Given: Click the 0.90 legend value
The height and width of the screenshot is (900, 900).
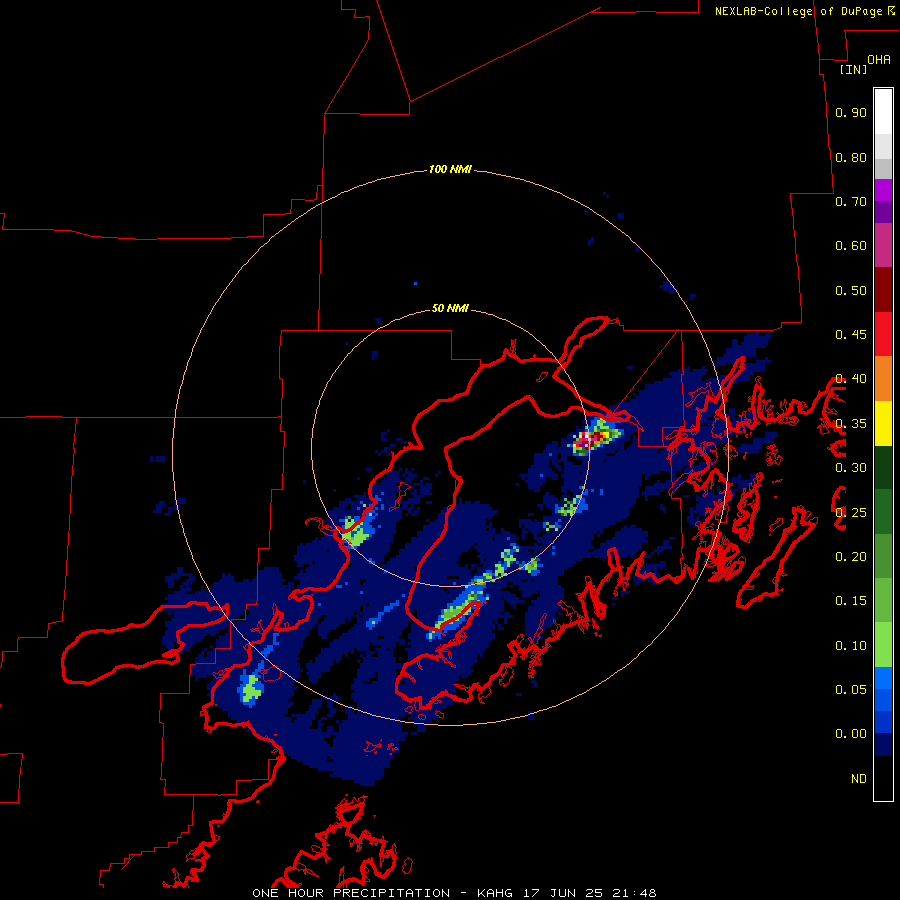Looking at the screenshot, I should pos(851,112).
